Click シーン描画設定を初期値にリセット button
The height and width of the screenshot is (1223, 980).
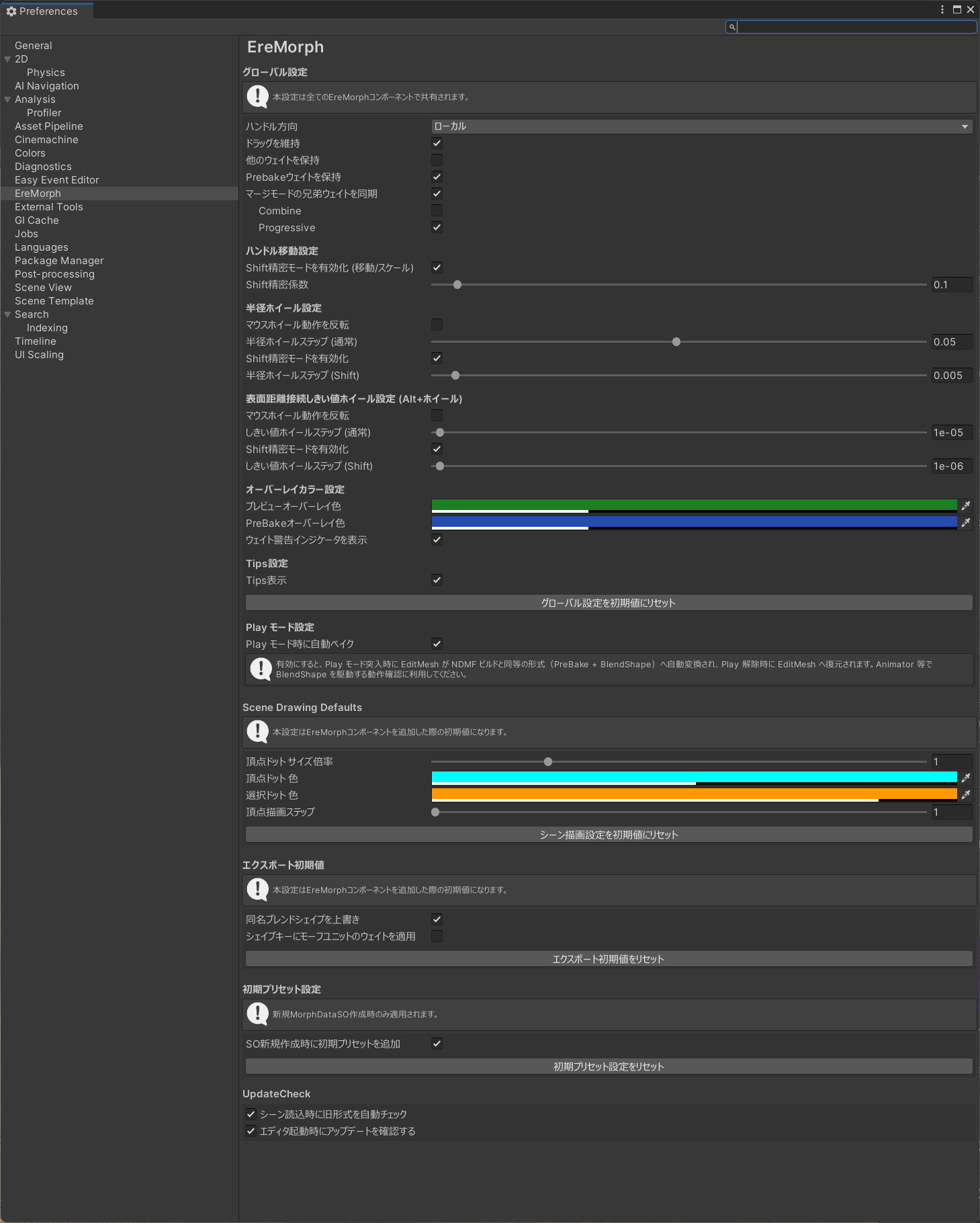[x=609, y=835]
